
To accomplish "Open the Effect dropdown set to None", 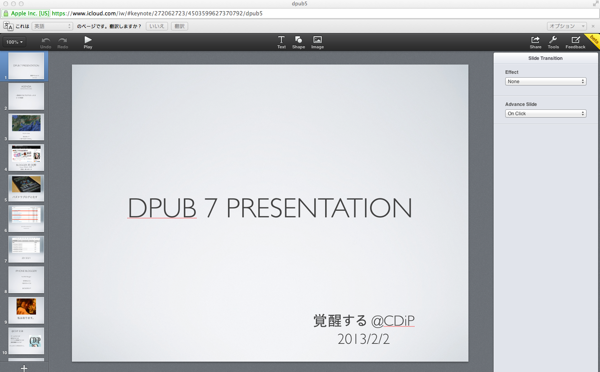I will click(x=546, y=82).
